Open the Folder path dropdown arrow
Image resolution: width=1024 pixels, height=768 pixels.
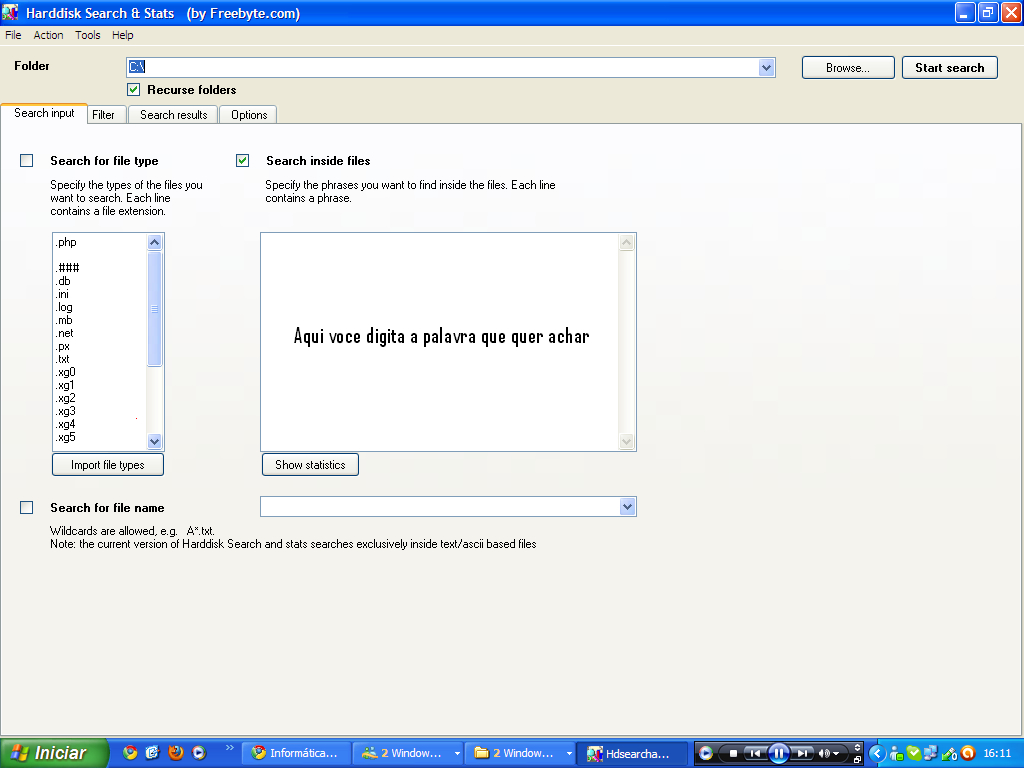[767, 67]
